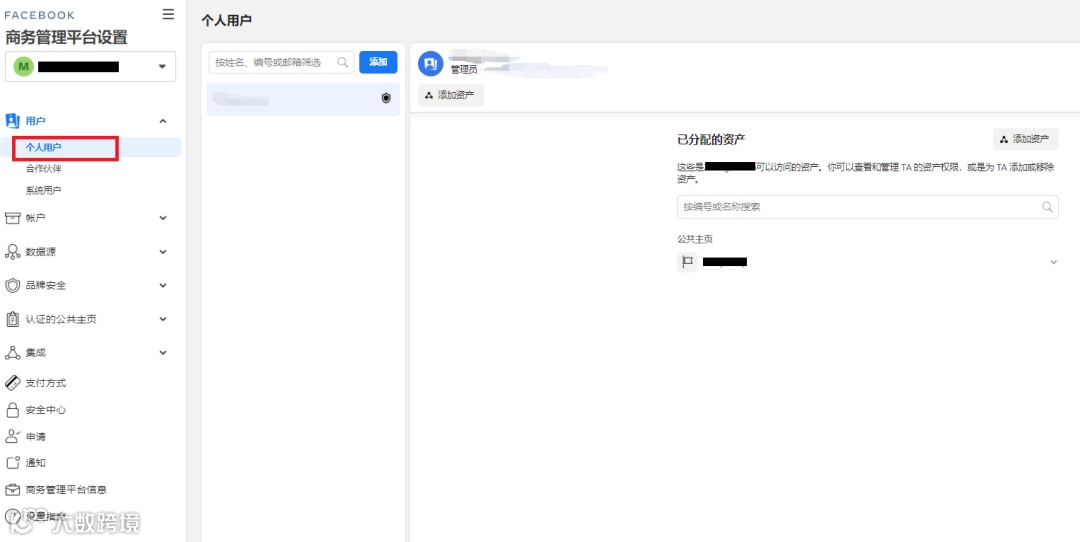Screen dimensions: 1080x542
Task: Click the blue 添加 button
Action: [378, 62]
